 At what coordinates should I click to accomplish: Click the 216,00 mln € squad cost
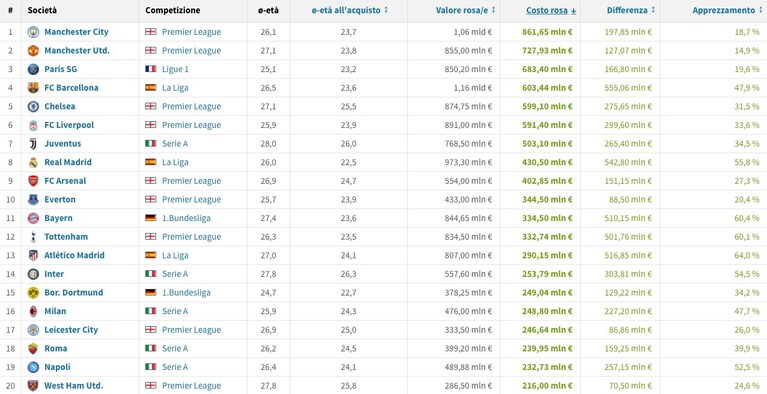click(547, 385)
